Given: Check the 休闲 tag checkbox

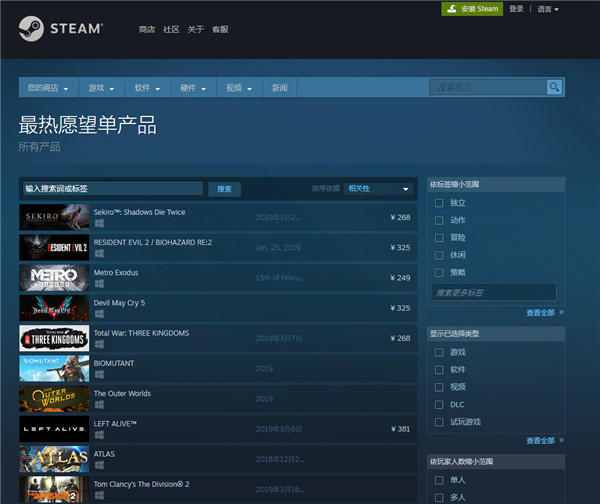Looking at the screenshot, I should click(x=439, y=255).
